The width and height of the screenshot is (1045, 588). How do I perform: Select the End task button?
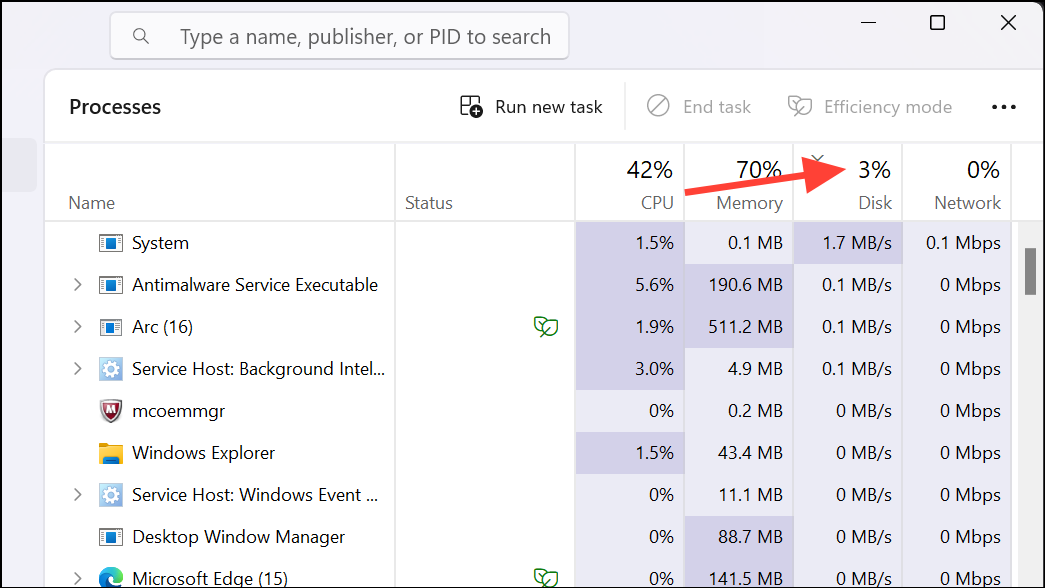click(699, 106)
